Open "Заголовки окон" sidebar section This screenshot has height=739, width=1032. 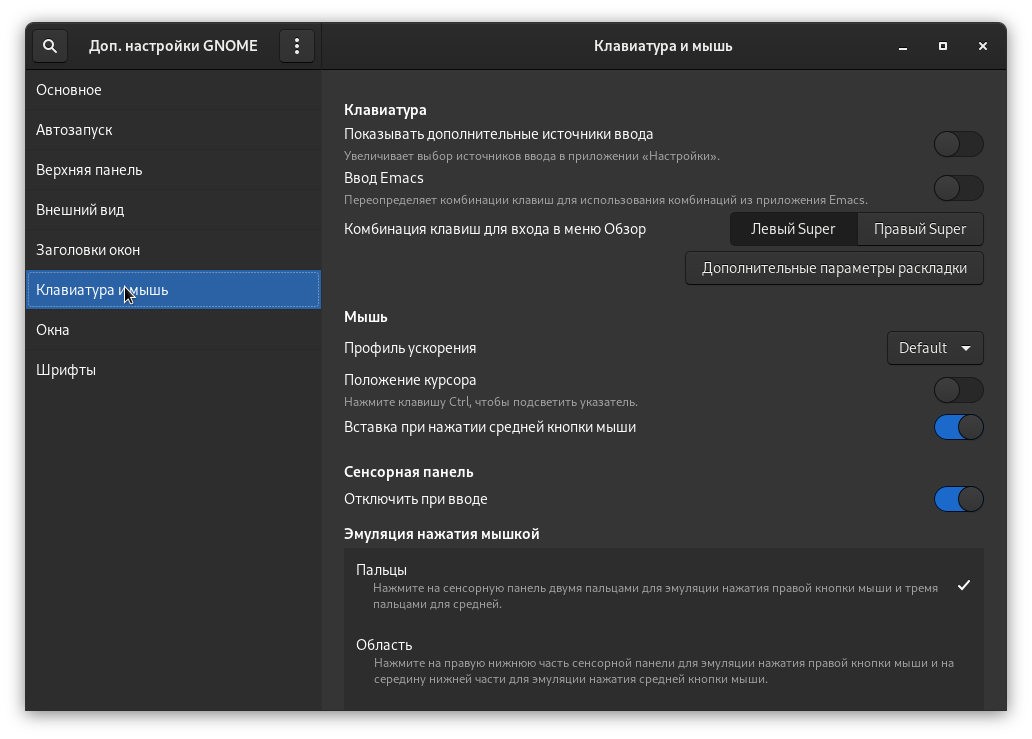(x=88, y=250)
